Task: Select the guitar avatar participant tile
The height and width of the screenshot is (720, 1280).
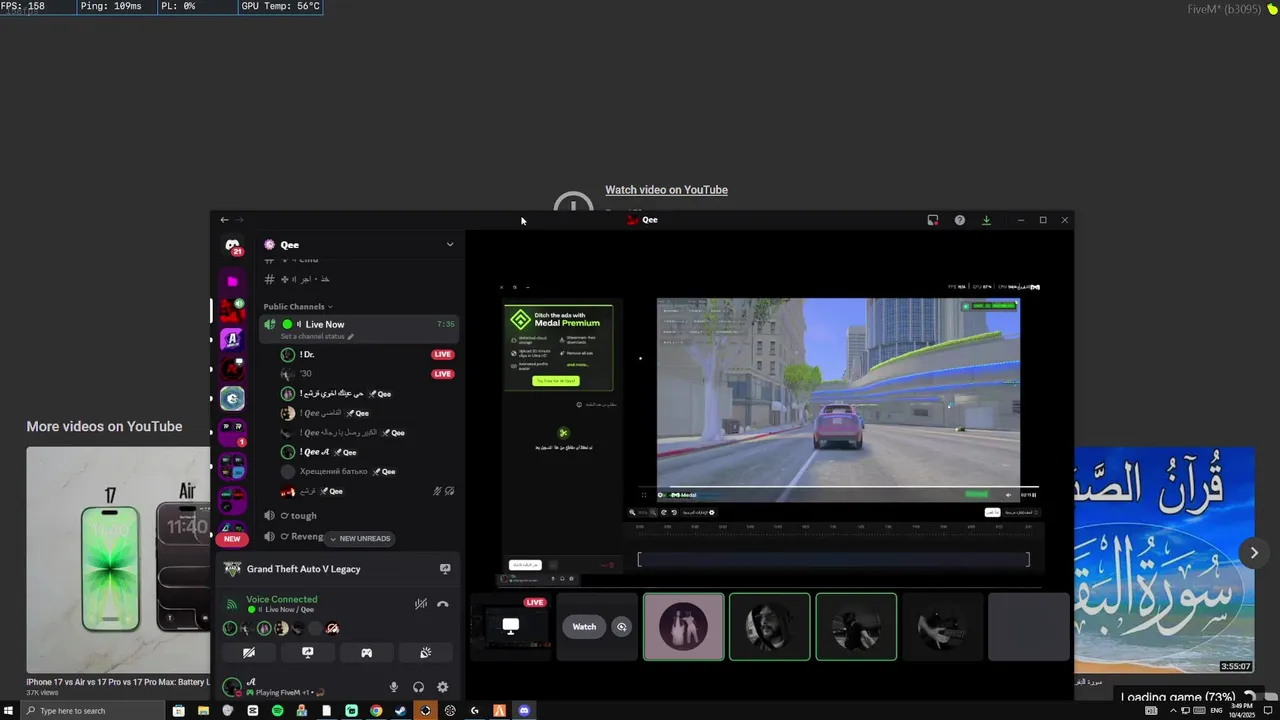Action: point(942,627)
